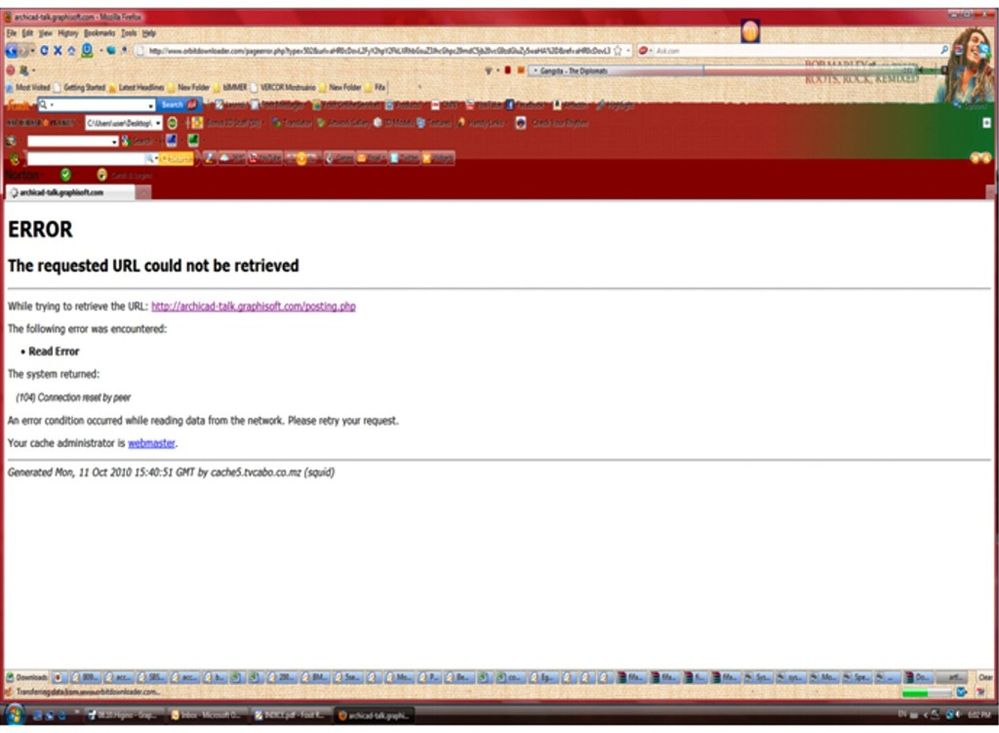Click the red Search button in the first toolbar
The image size is (999, 733).
(x=178, y=105)
